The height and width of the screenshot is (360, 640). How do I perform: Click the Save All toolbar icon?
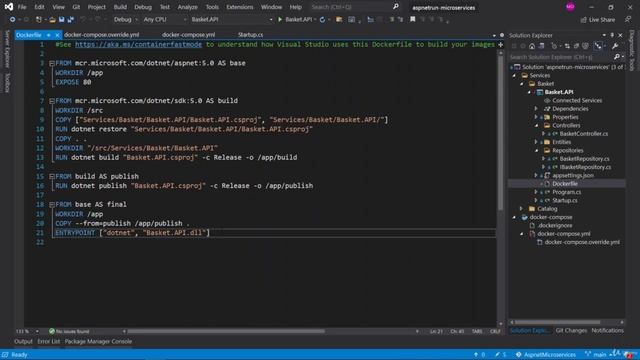[x=71, y=19]
